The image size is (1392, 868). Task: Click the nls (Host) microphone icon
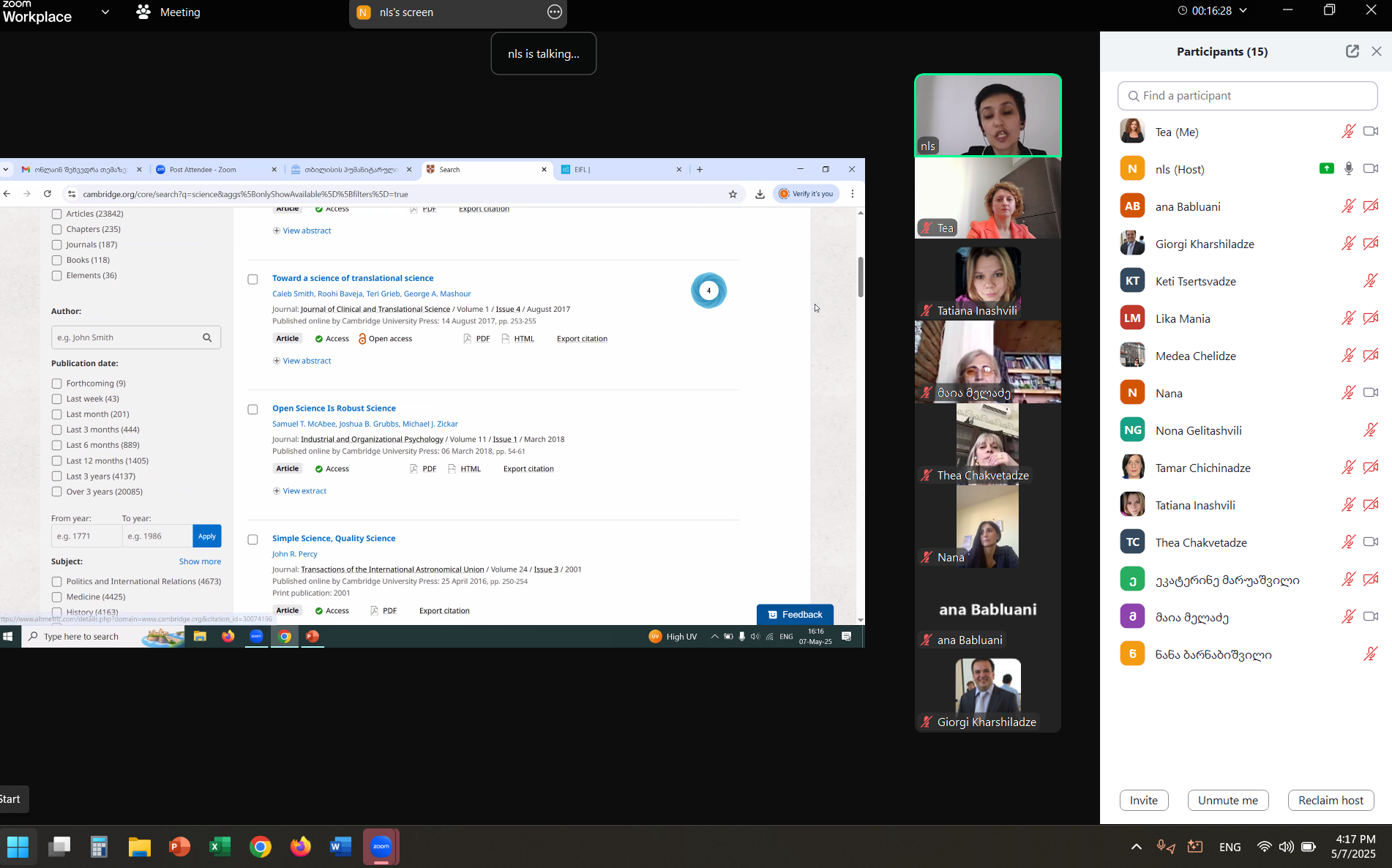[x=1349, y=168]
